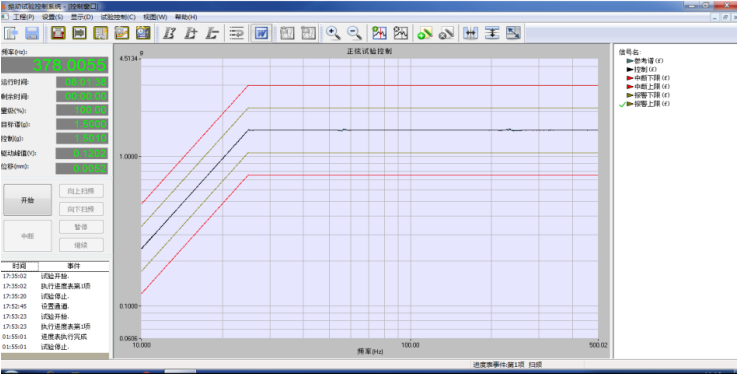
Task: Click the 开始 start button
Action: coord(28,200)
